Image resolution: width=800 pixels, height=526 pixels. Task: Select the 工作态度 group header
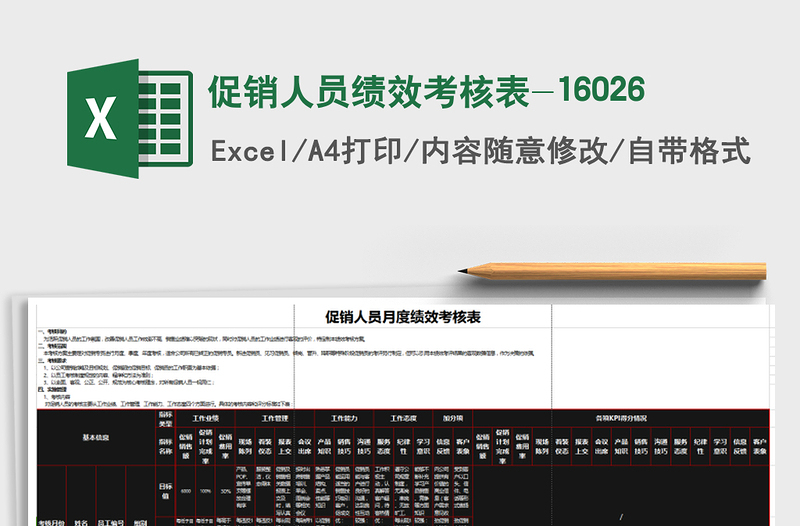click(404, 418)
